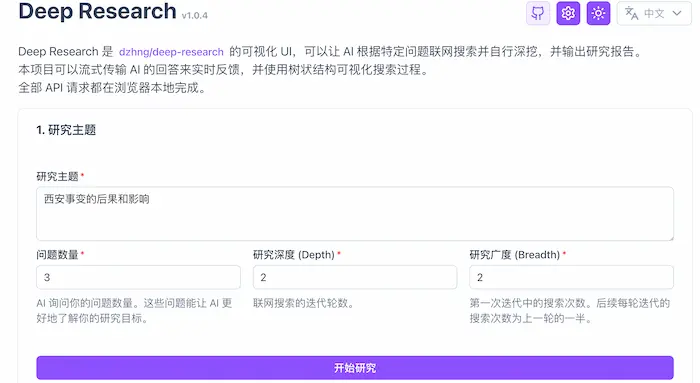
Task: Start research with 开始研究 button
Action: point(355,368)
